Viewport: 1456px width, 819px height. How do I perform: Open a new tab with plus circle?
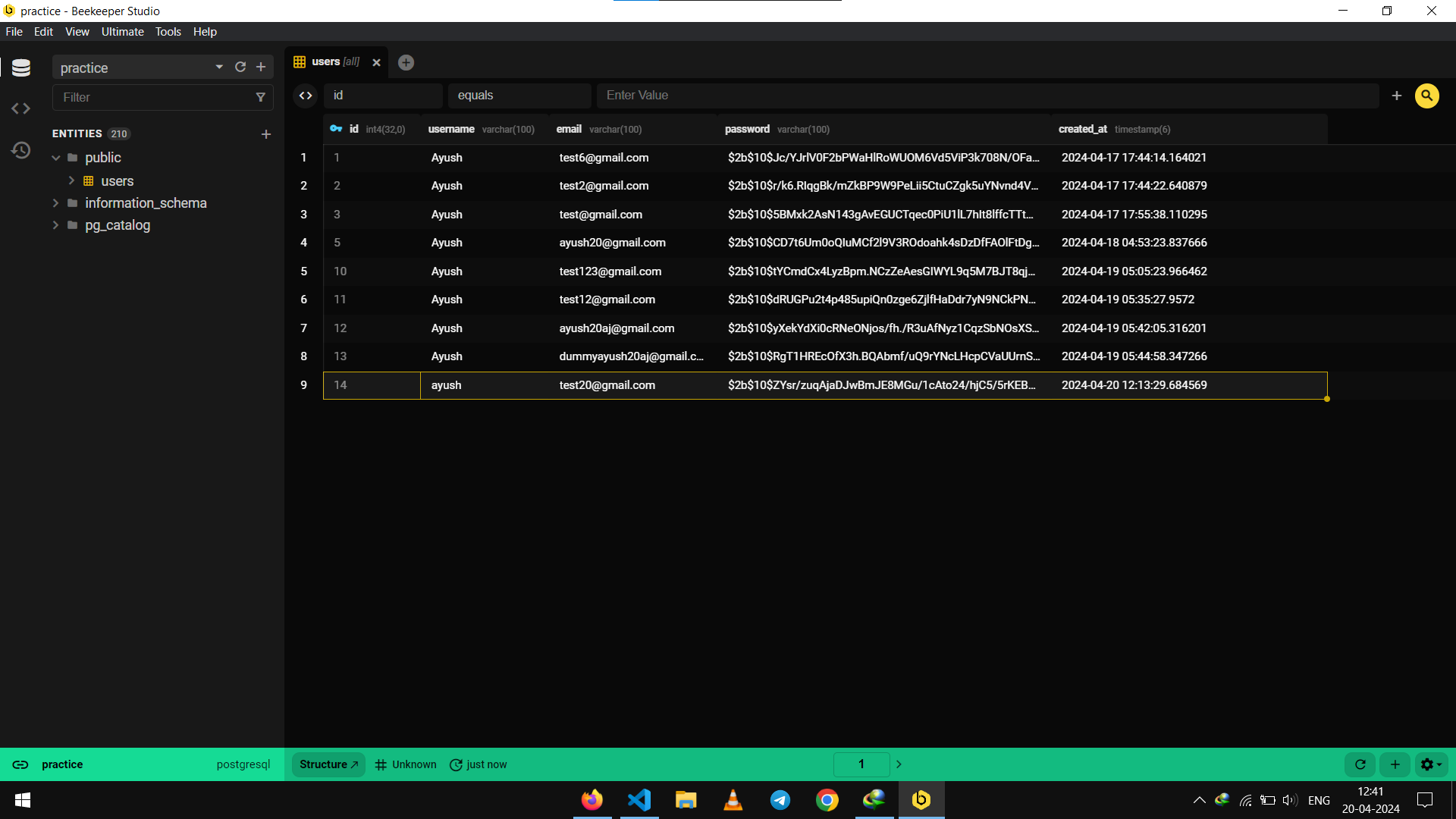(x=406, y=63)
